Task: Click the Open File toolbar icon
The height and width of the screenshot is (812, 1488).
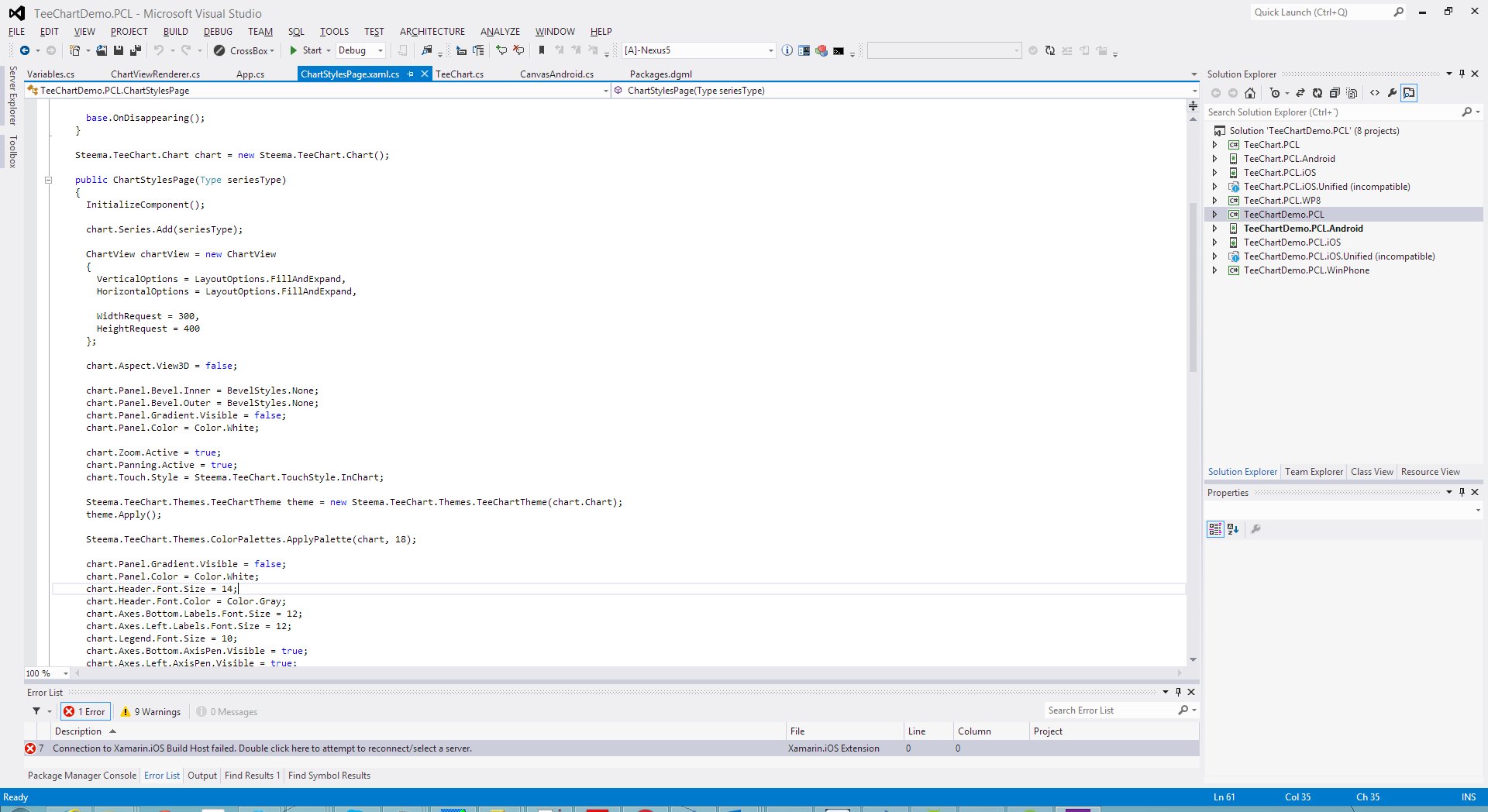Action: (x=102, y=50)
